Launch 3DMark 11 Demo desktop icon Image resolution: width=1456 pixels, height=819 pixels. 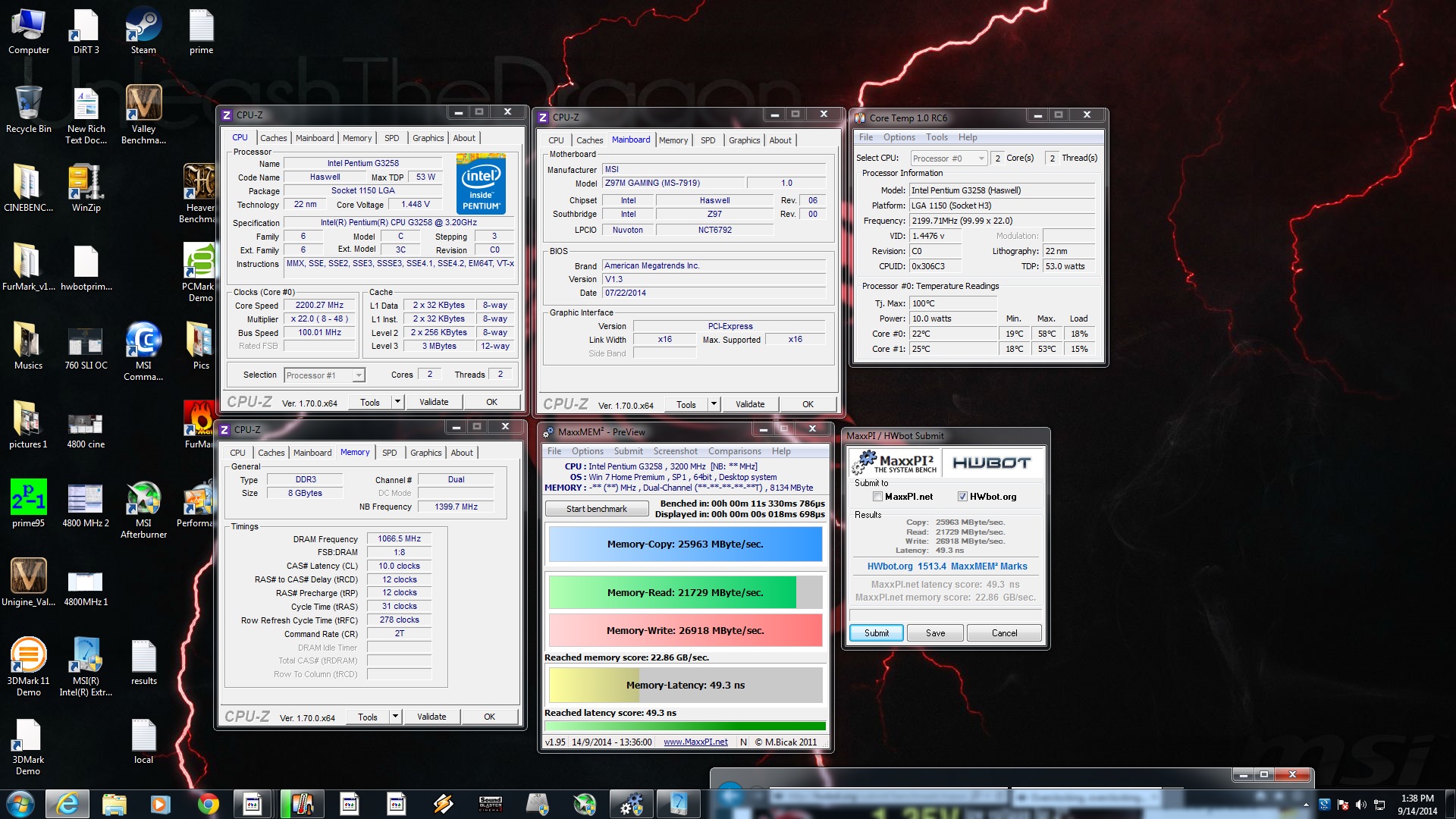click(28, 667)
